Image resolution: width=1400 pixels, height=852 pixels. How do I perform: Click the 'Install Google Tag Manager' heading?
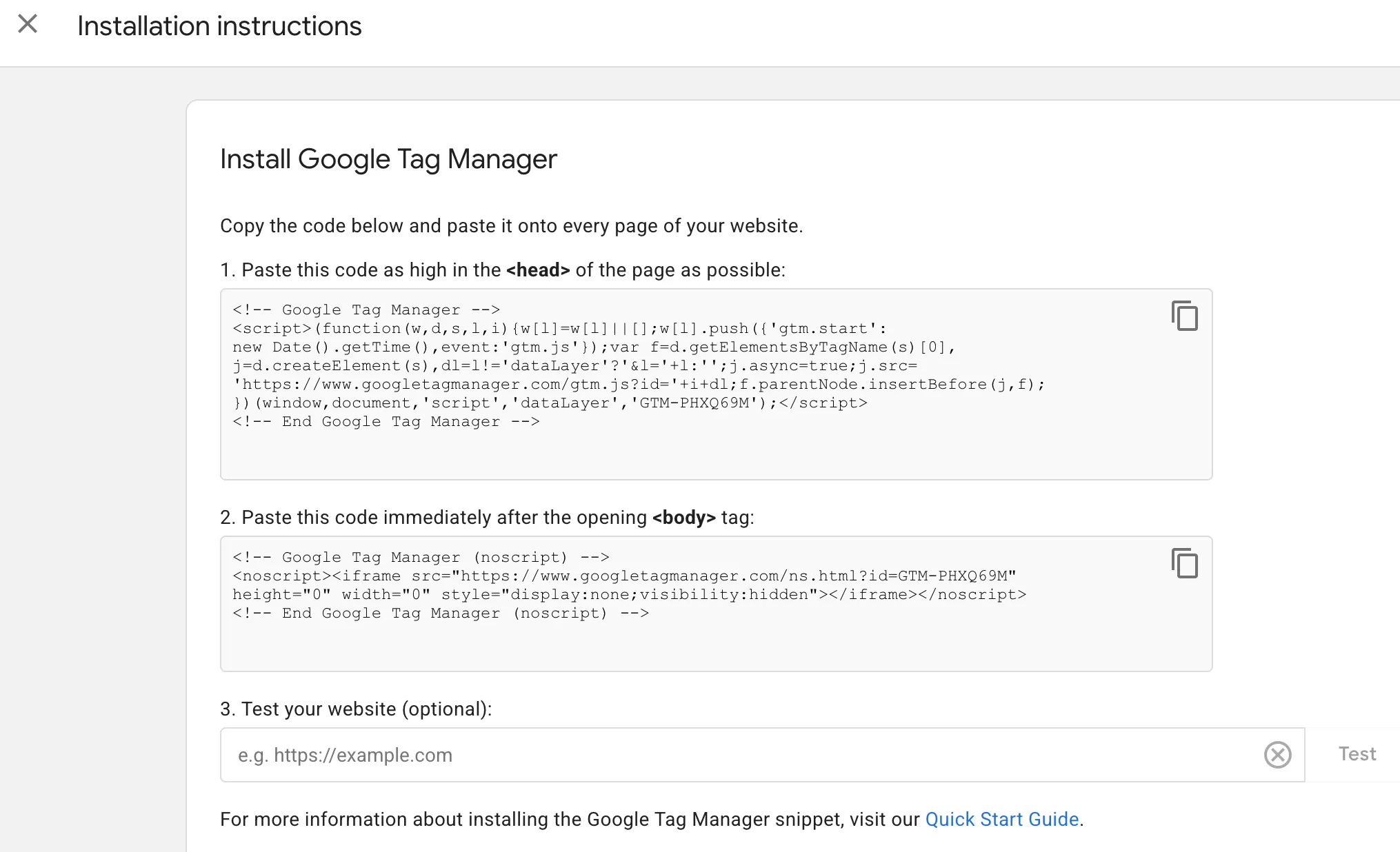(x=388, y=159)
